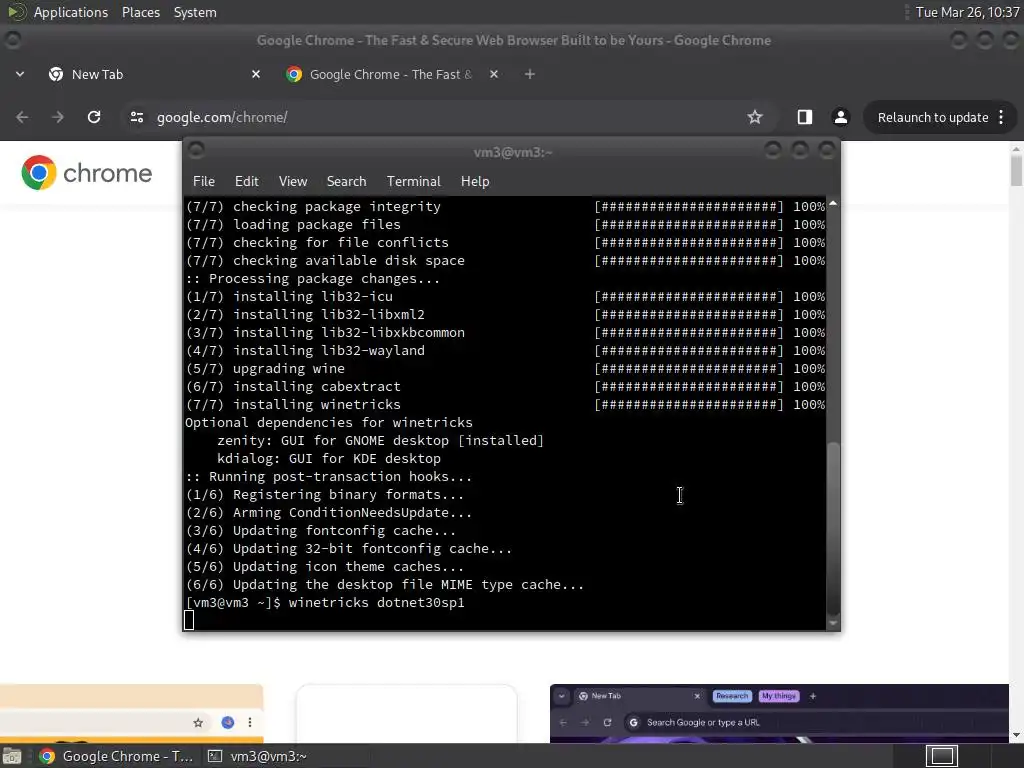Click the terminal scrollbar up arrow
The height and width of the screenshot is (768, 1024).
point(833,204)
